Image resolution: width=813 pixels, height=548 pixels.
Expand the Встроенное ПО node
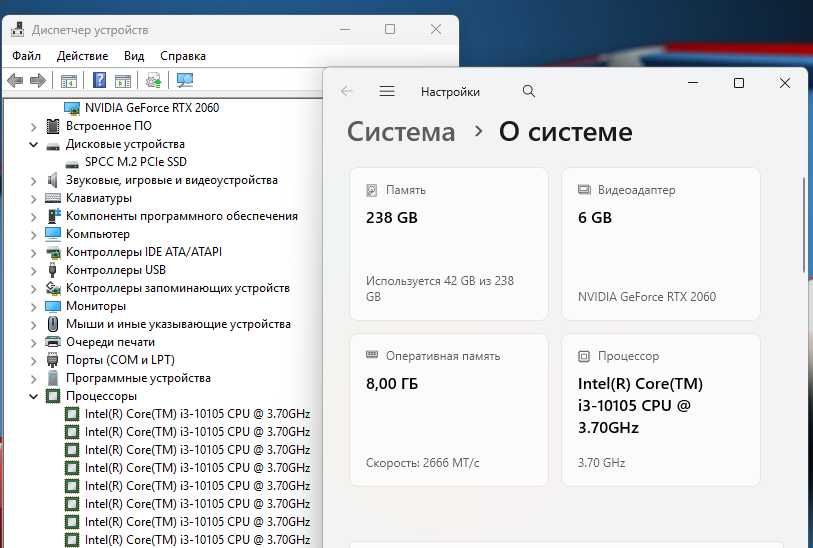point(34,127)
